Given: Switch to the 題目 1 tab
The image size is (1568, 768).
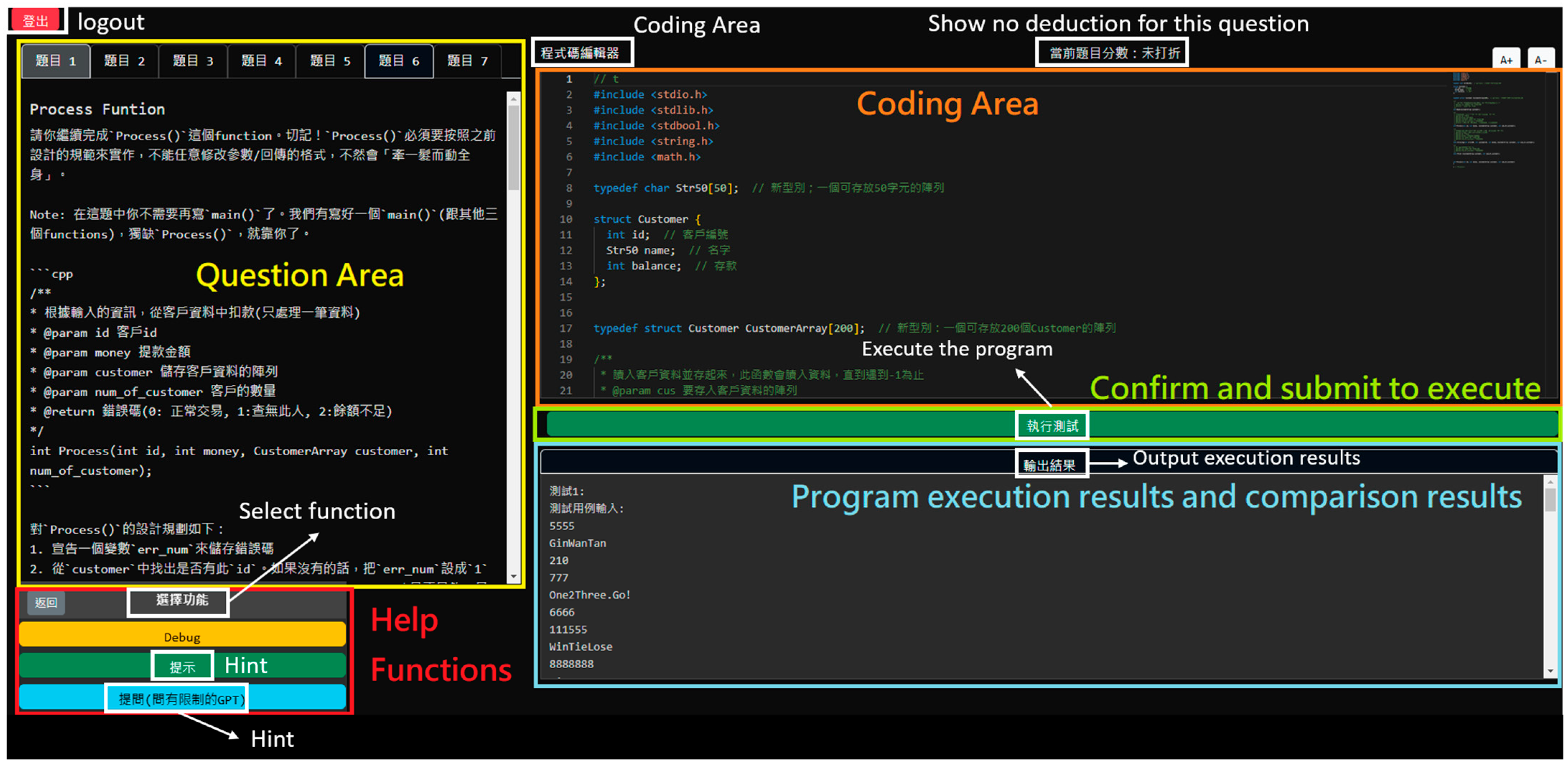Looking at the screenshot, I should coord(56,61).
